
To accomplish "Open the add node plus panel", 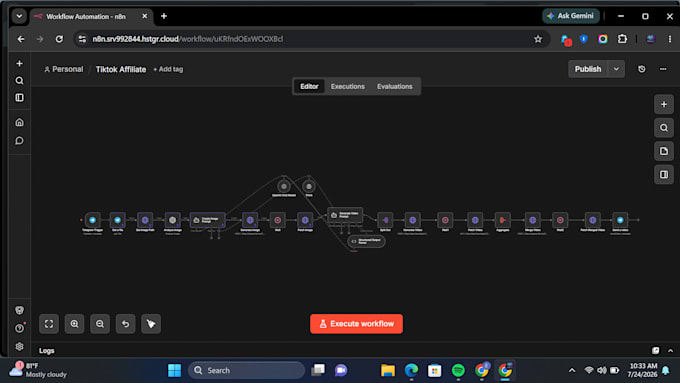I will [x=664, y=104].
